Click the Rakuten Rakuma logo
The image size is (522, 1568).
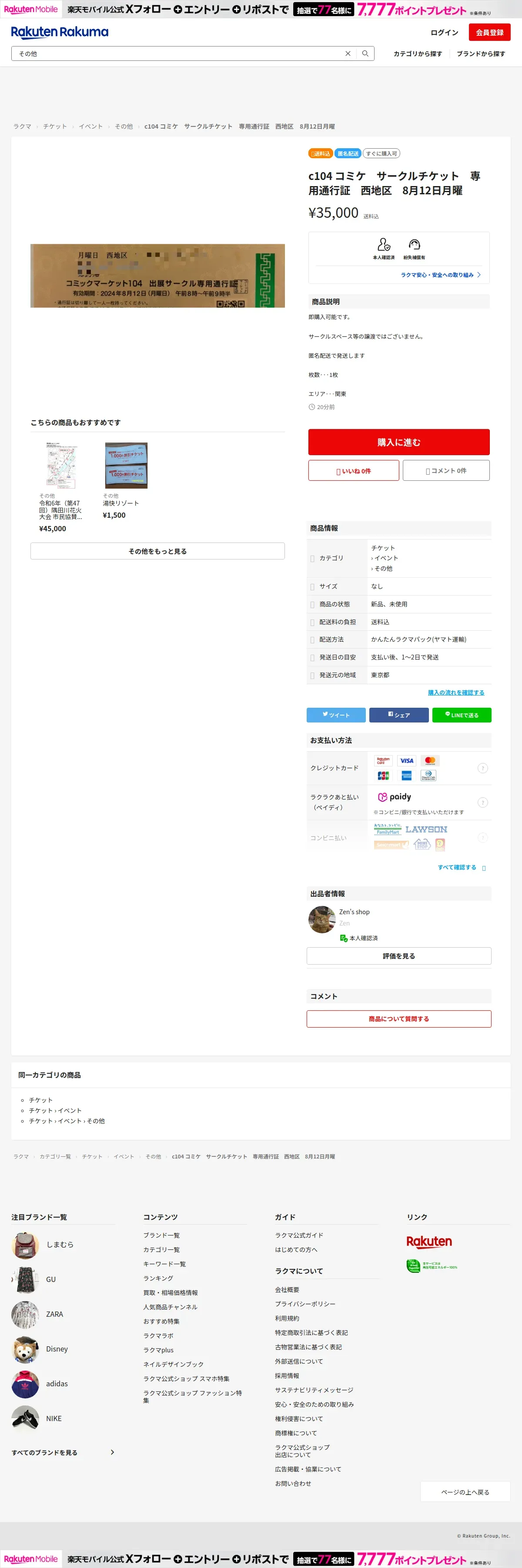(60, 32)
